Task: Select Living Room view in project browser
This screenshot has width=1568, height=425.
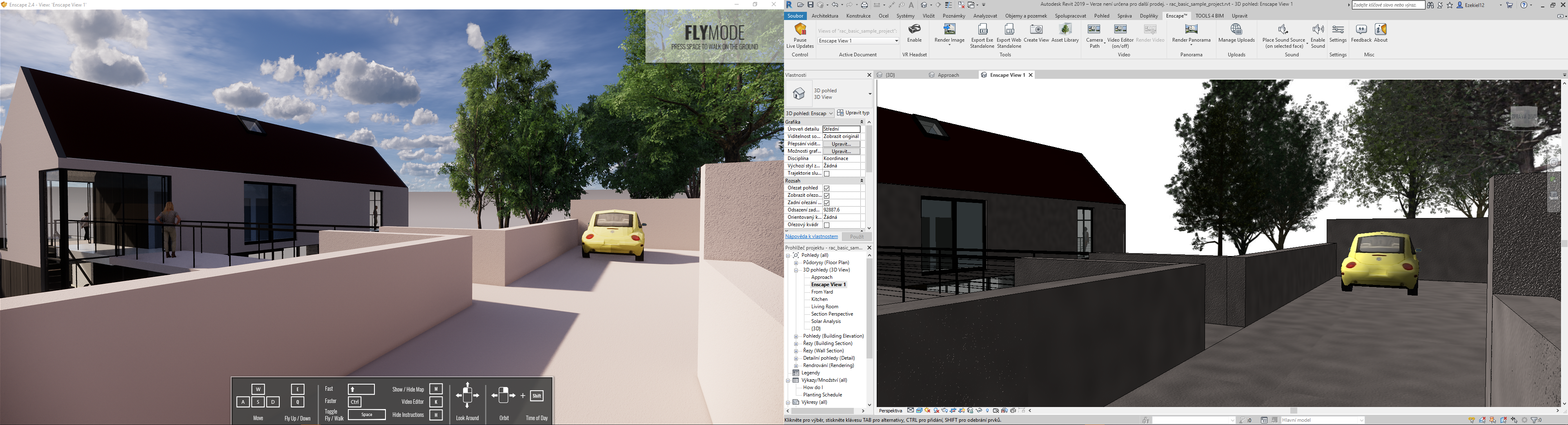Action: pos(825,307)
